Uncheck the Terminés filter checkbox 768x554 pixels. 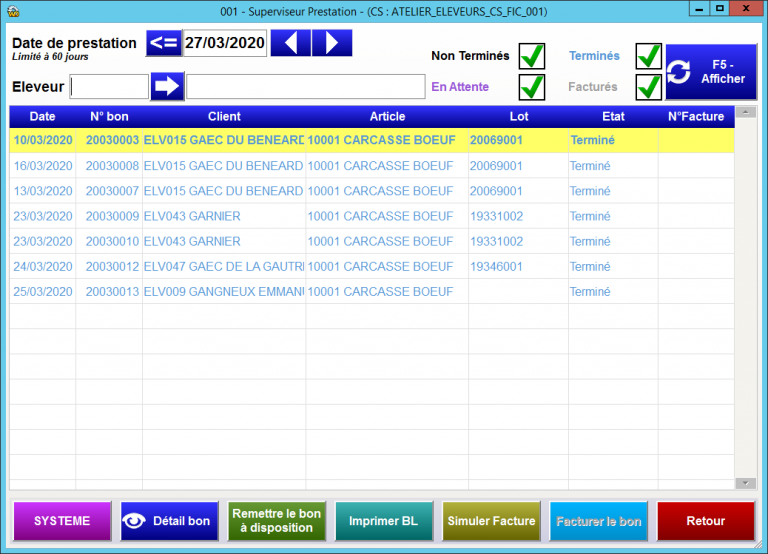tap(649, 57)
